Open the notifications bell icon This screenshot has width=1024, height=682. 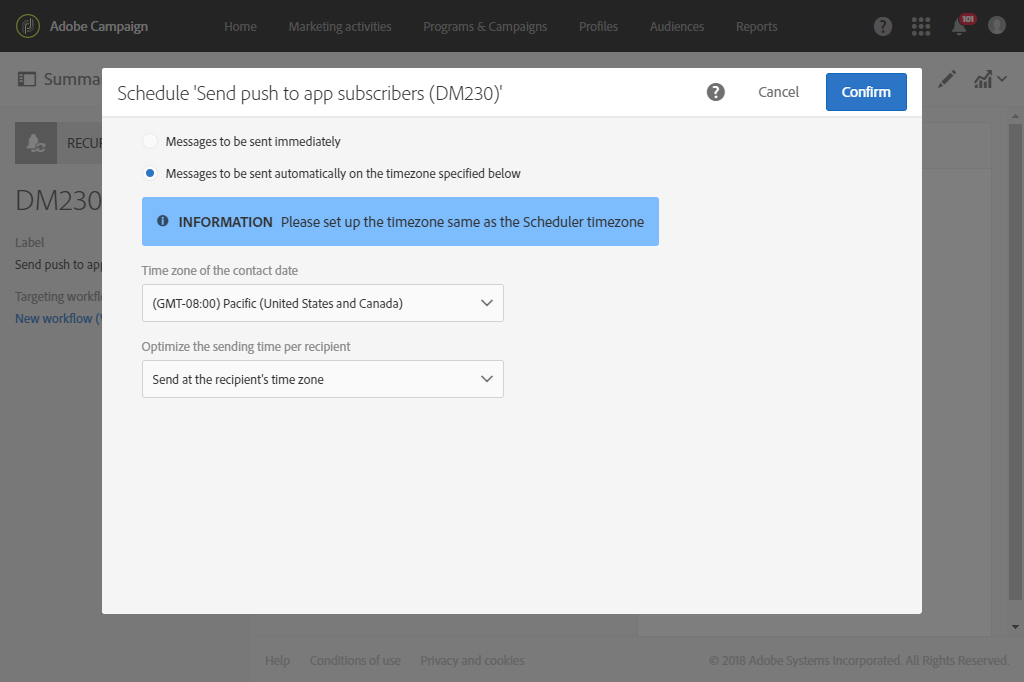pos(959,27)
